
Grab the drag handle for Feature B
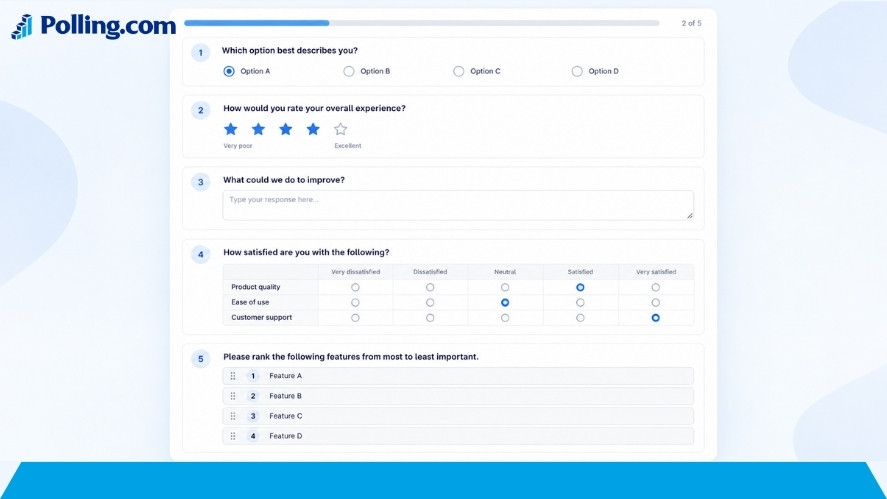233,396
